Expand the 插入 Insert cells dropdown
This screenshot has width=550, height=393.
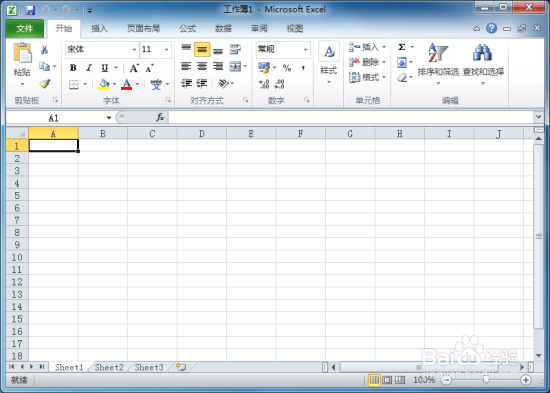tap(384, 47)
